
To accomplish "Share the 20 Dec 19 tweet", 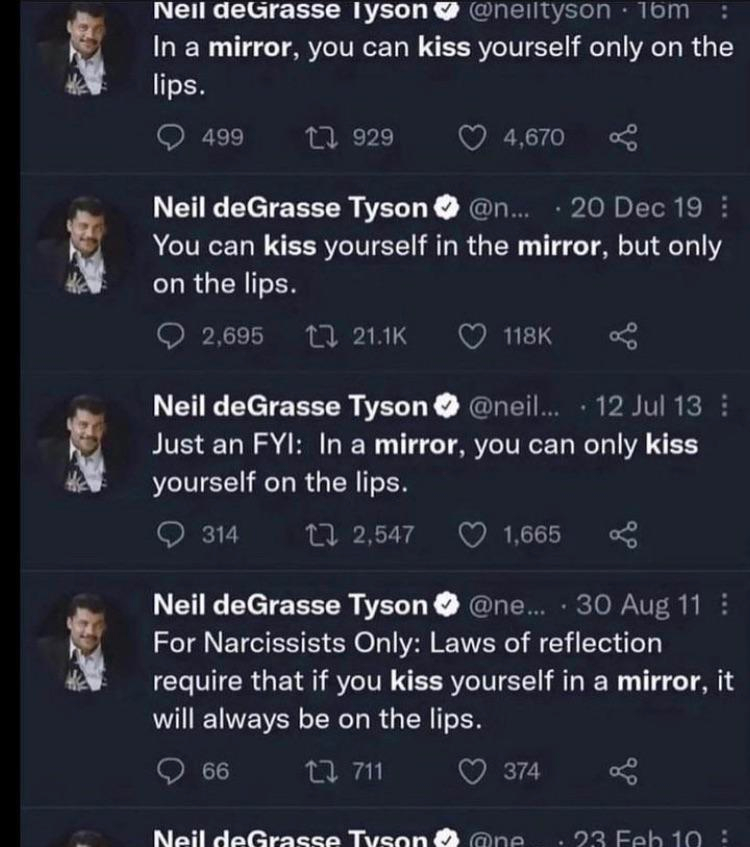I will click(x=622, y=336).
